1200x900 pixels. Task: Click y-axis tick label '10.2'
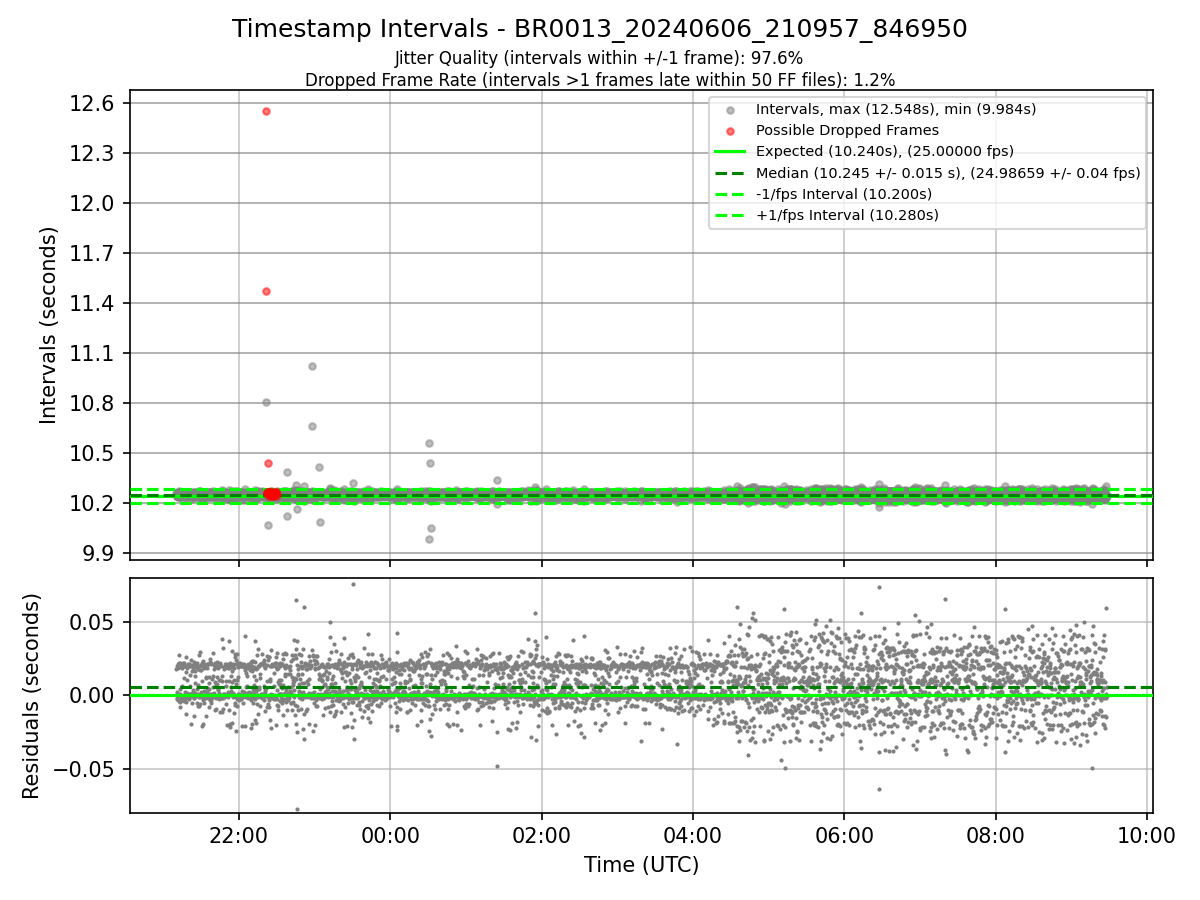(x=93, y=504)
